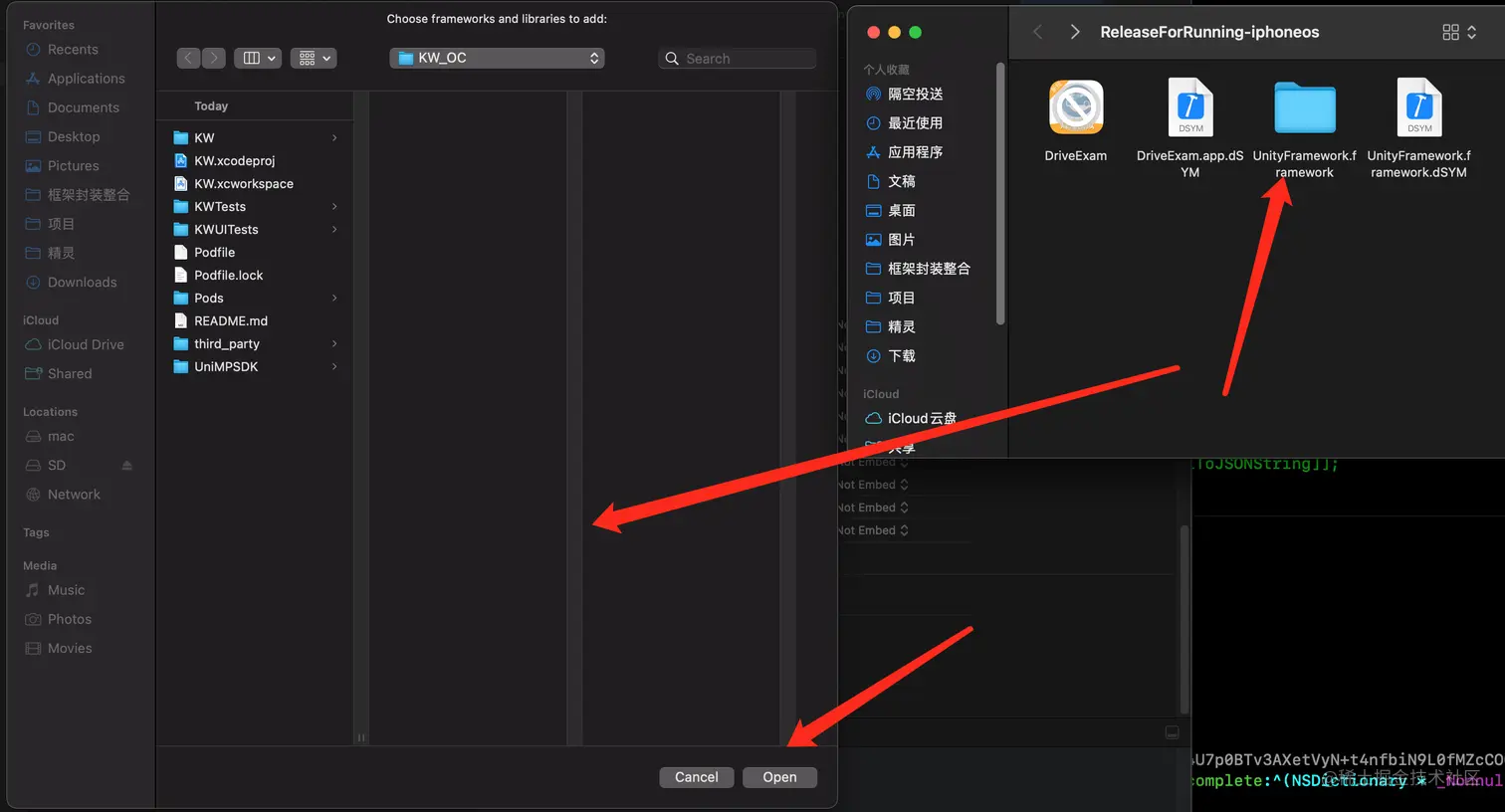The height and width of the screenshot is (812, 1505).
Task: Open 项目 in Finder sidebar
Action: click(x=891, y=298)
